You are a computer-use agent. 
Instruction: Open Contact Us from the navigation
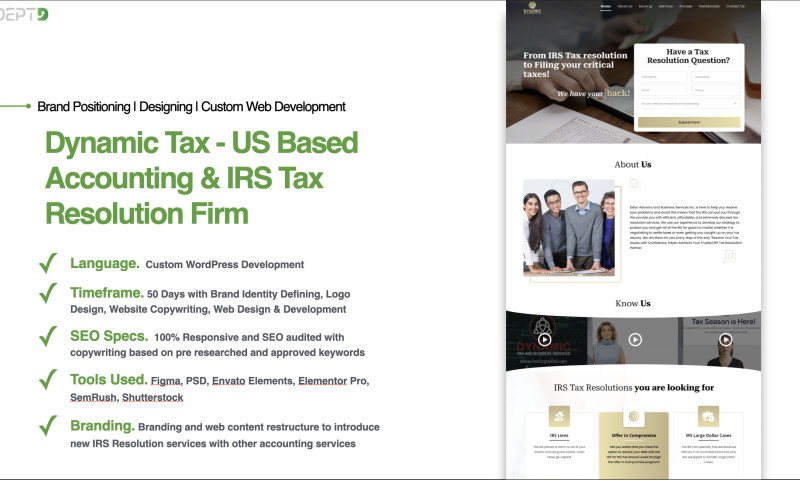click(735, 6)
